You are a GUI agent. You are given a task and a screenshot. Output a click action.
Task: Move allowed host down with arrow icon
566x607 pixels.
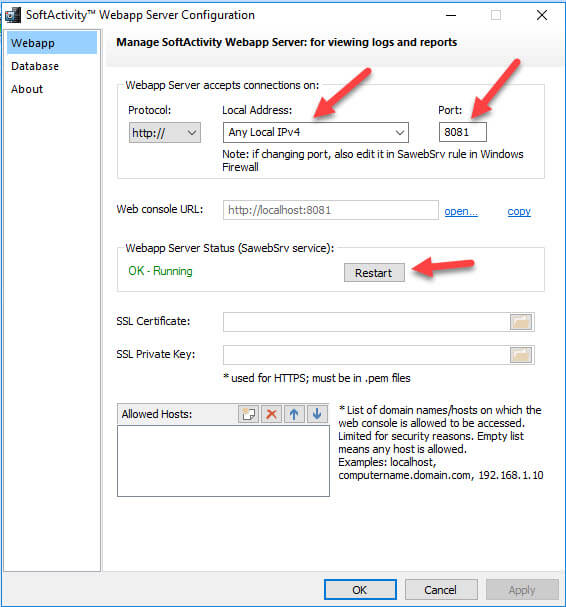(x=317, y=414)
